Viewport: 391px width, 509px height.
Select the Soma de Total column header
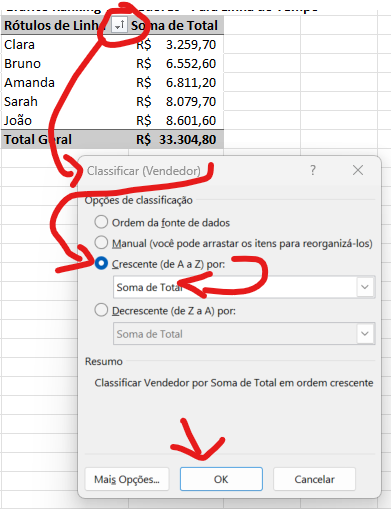pyautogui.click(x=174, y=25)
